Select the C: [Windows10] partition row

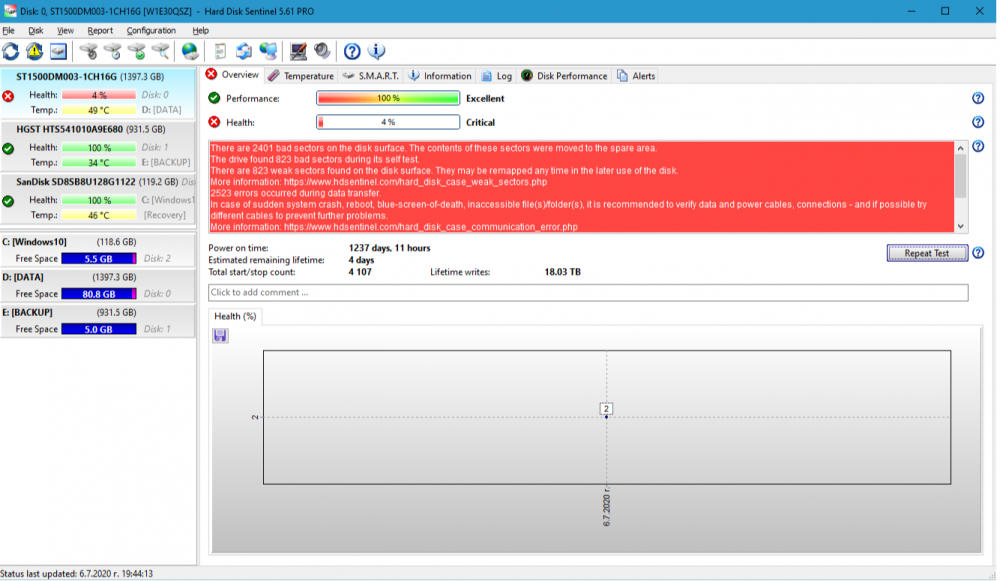[x=98, y=250]
